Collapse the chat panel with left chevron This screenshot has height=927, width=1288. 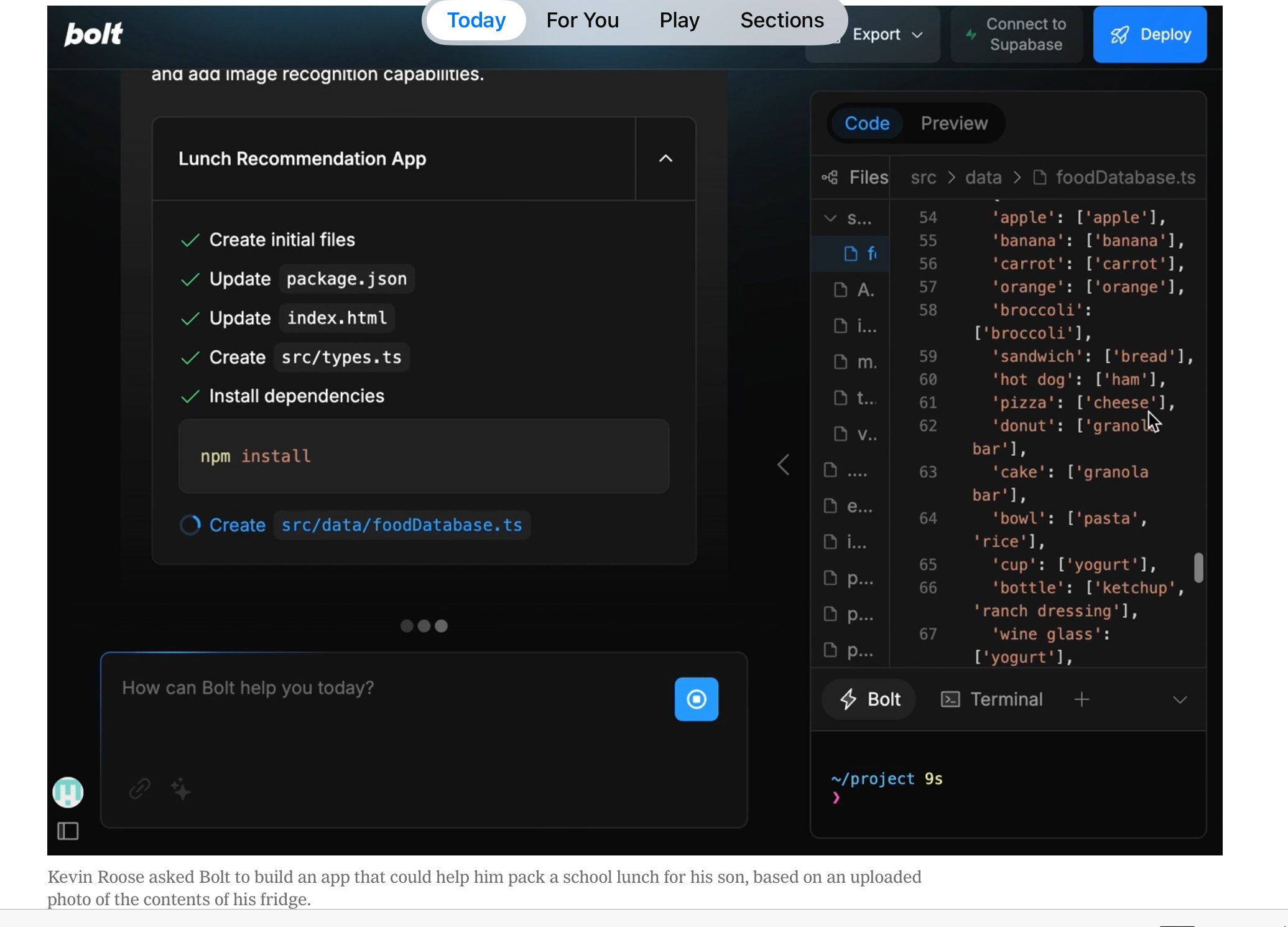[784, 465]
